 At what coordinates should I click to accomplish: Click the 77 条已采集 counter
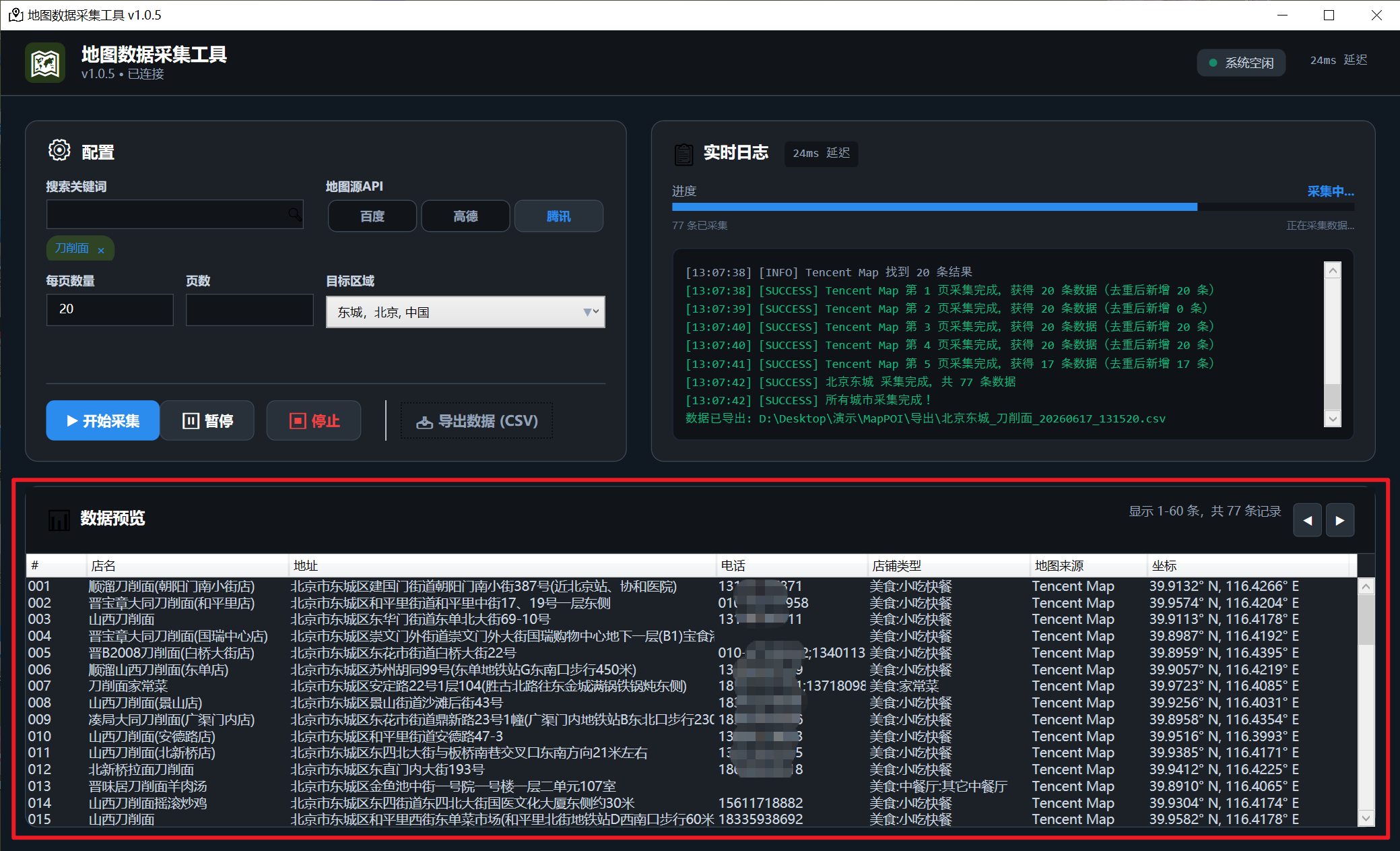click(700, 226)
